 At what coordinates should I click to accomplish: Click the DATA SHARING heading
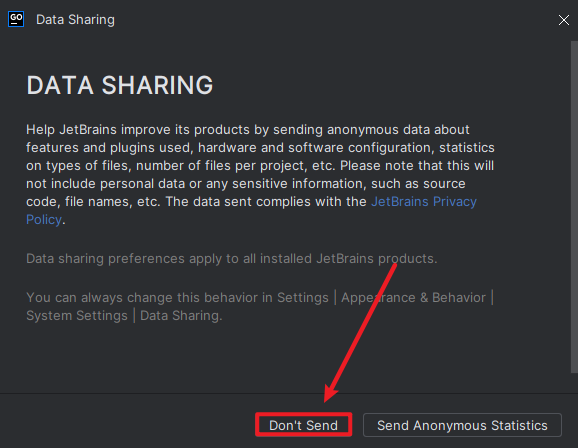120,86
